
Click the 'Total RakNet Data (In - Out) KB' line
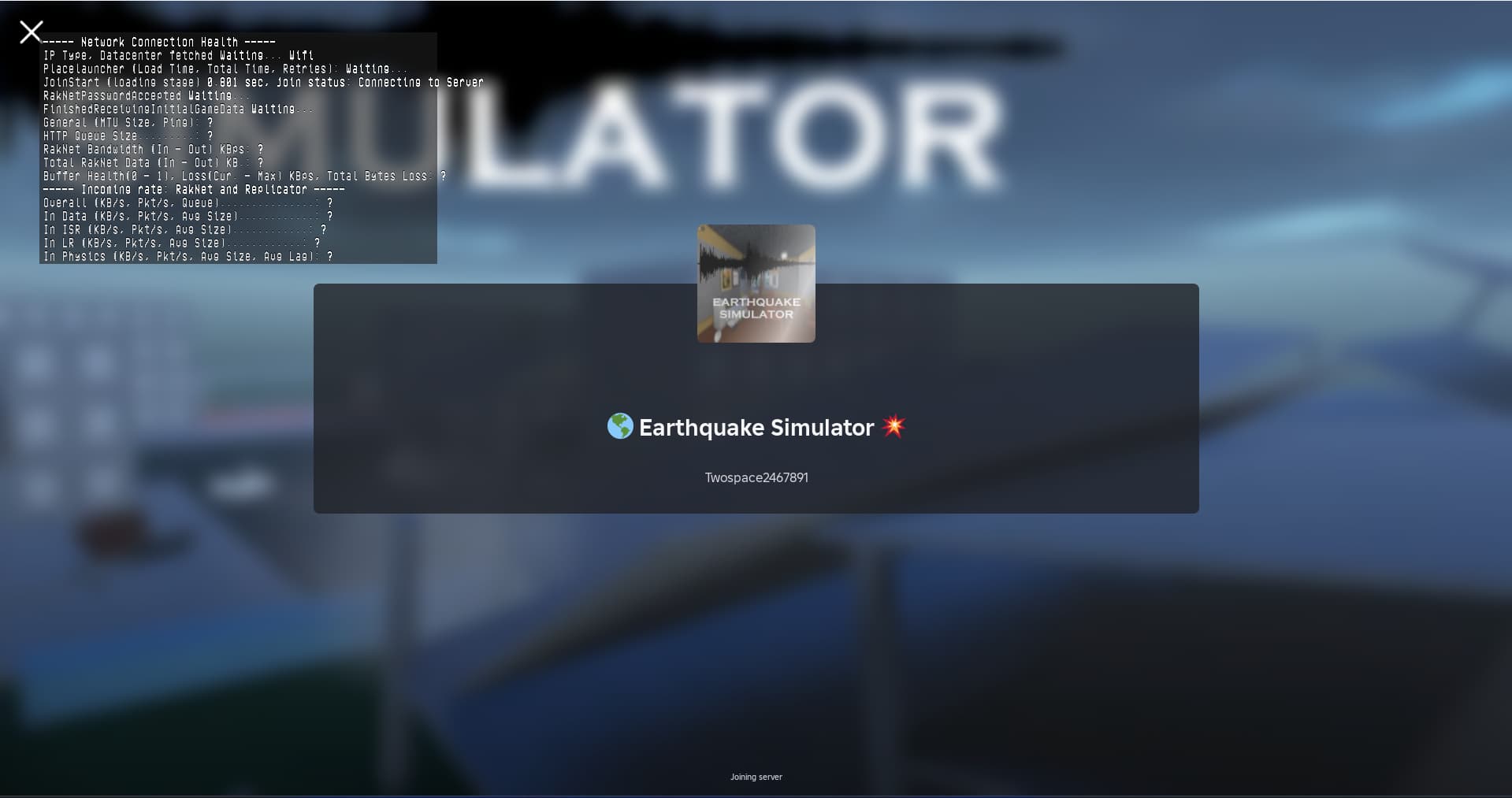[154, 162]
